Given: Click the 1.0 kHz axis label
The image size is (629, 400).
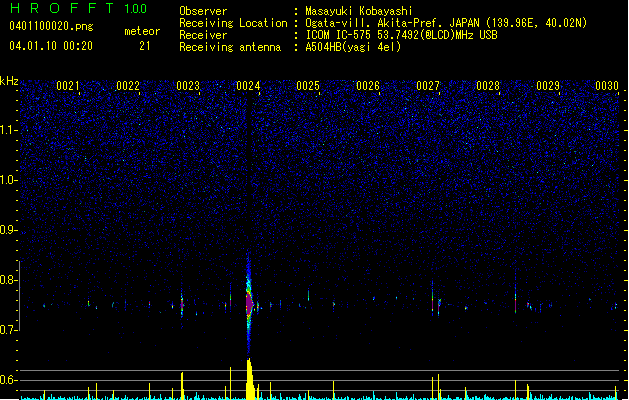Looking at the screenshot, I should [9, 180].
